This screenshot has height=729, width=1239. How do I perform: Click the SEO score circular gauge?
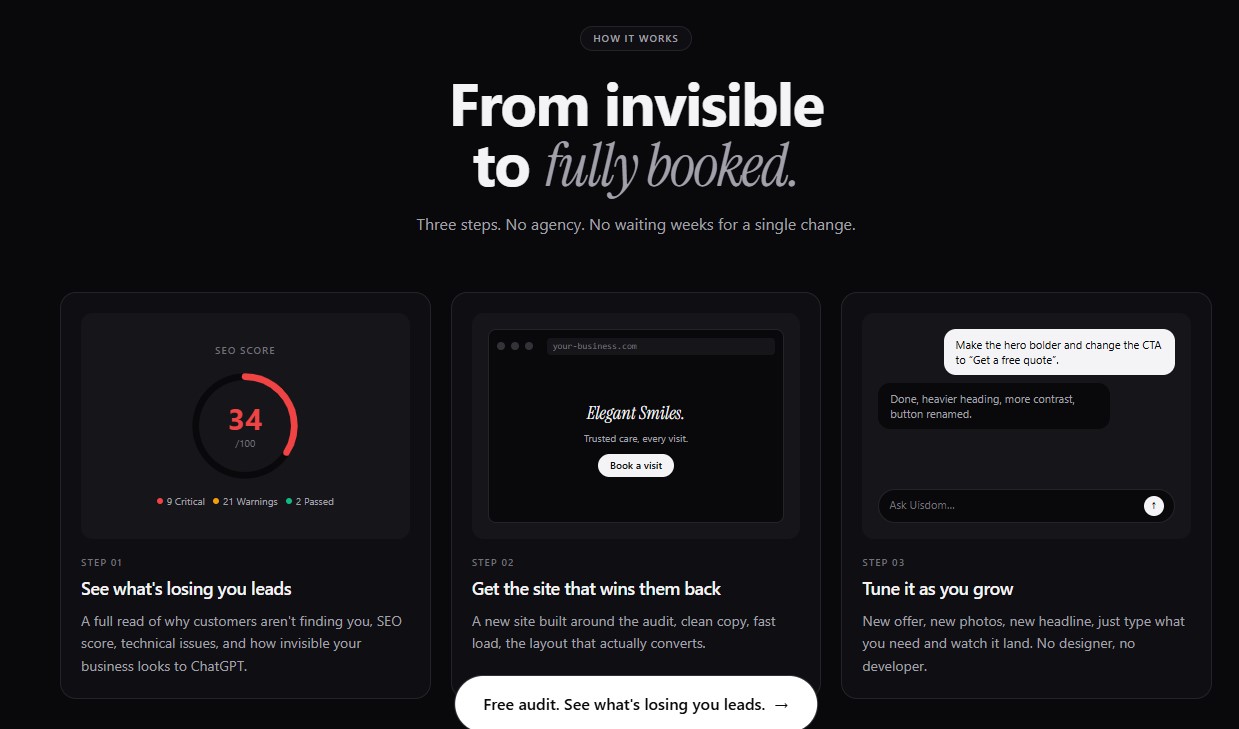(245, 426)
